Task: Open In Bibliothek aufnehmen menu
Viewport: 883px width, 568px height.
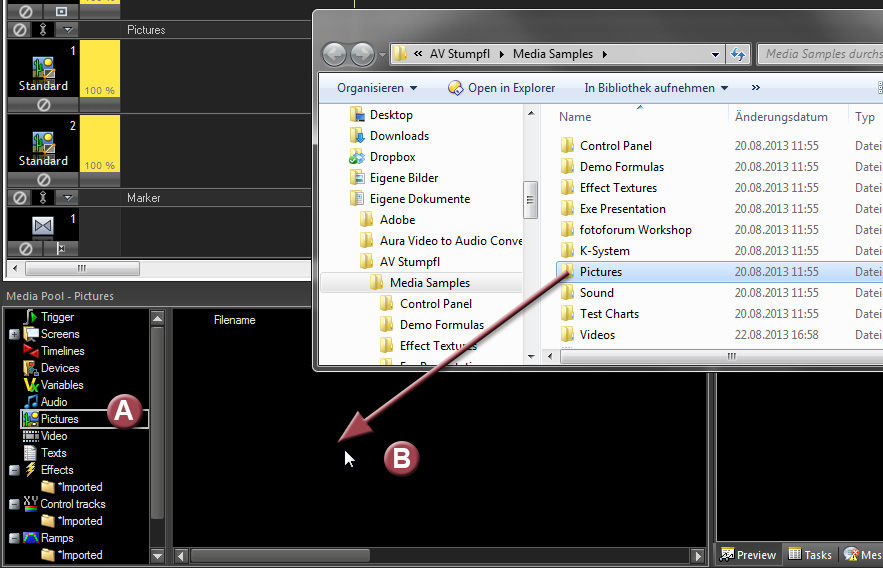Action: 656,88
